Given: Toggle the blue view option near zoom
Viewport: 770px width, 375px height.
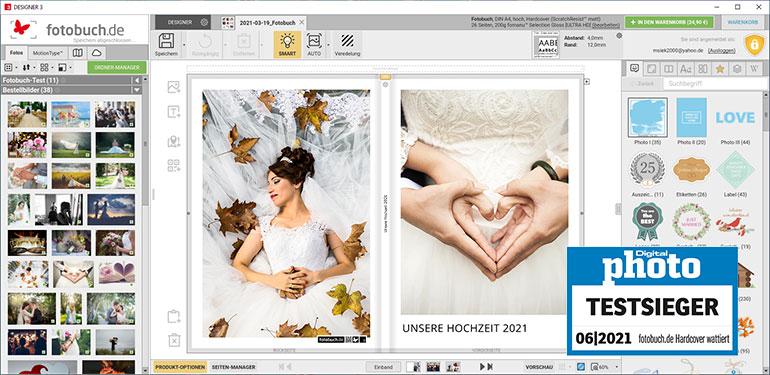Looking at the screenshot, I should [580, 366].
